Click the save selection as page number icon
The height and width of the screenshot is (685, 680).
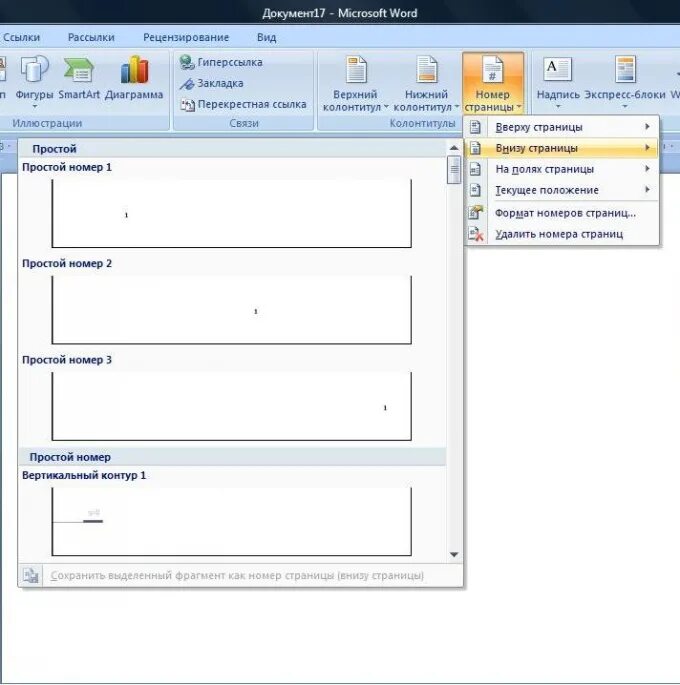click(x=31, y=575)
